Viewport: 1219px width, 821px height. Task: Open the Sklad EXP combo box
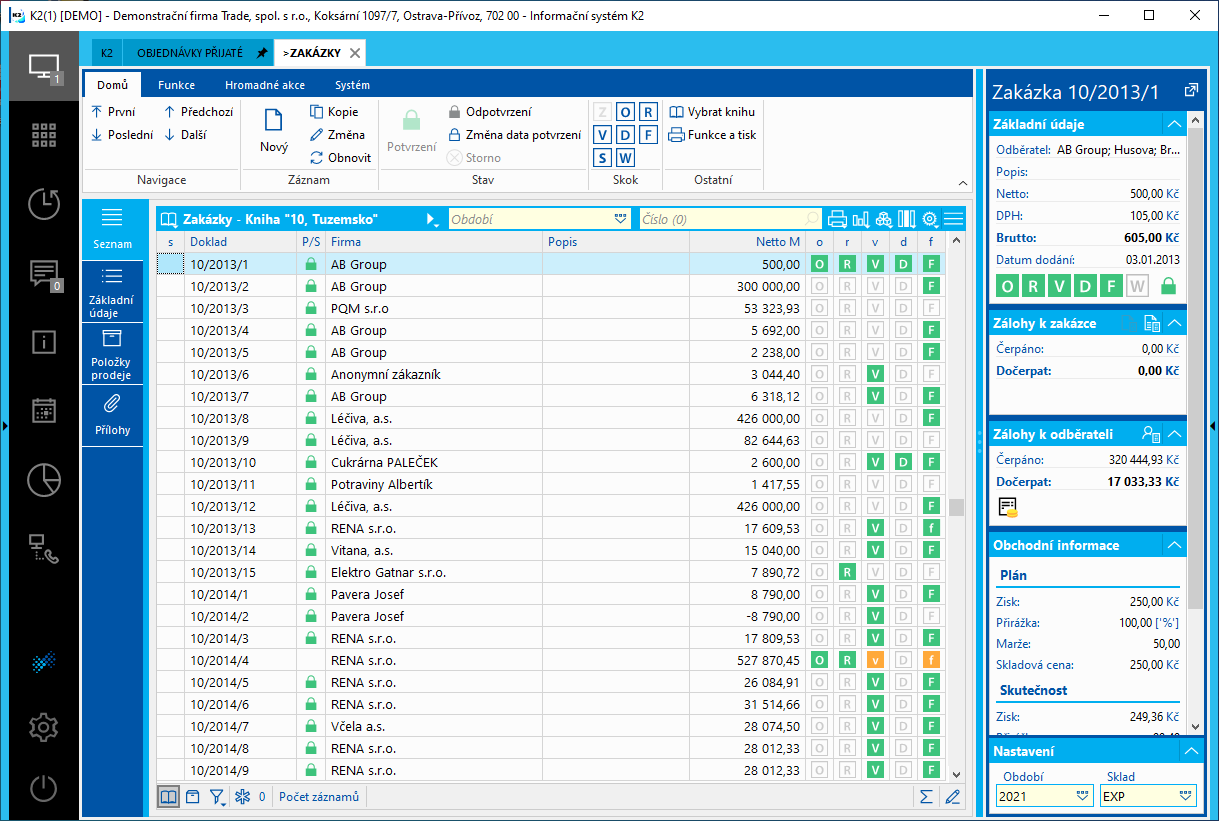1147,796
